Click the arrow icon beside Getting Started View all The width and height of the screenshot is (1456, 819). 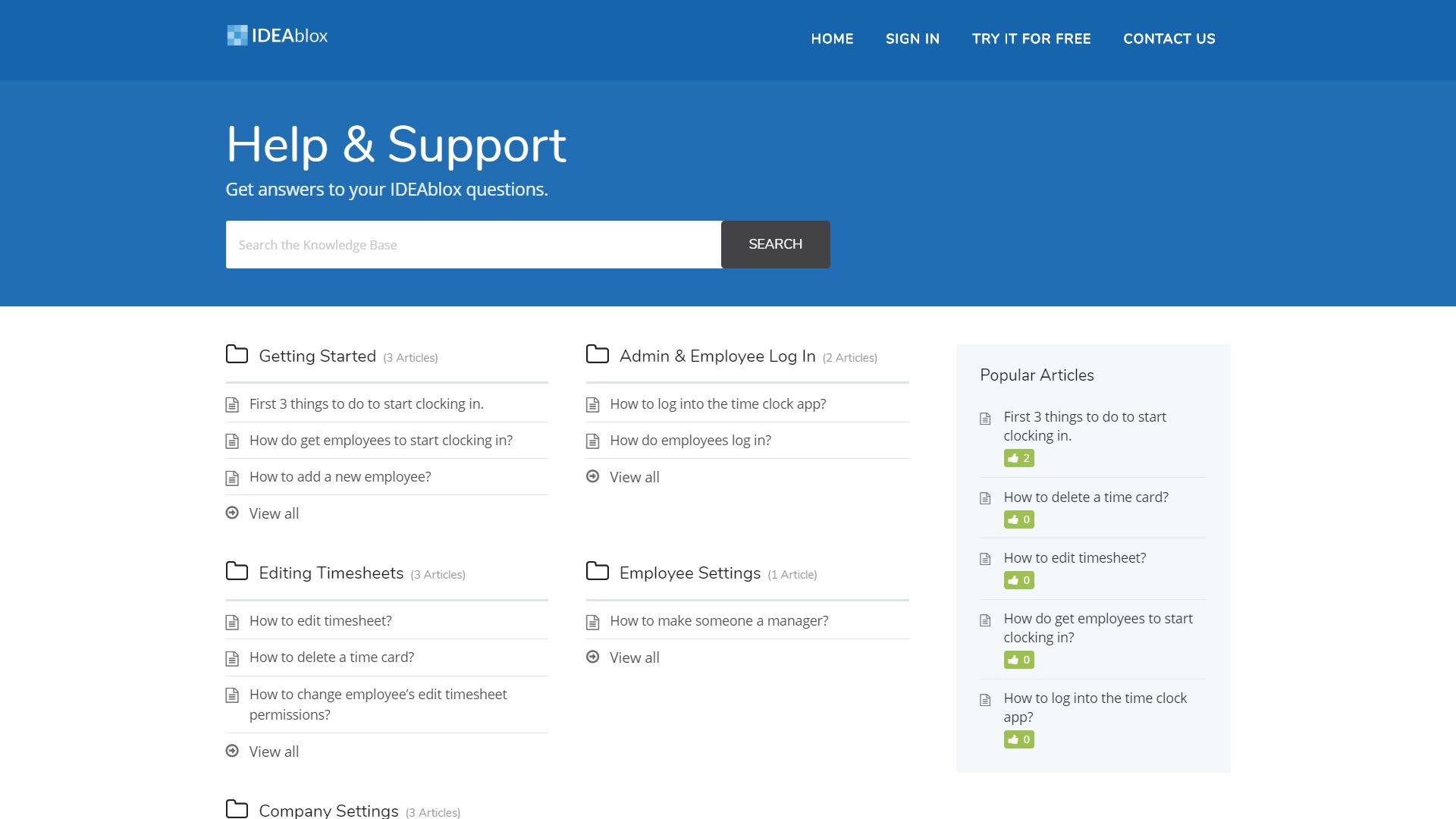coord(232,513)
